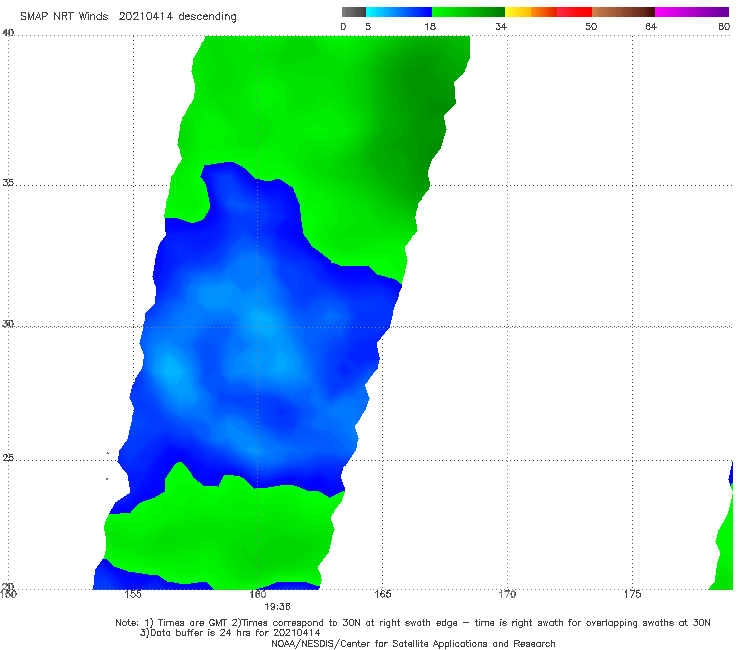Screen dimensions: 740x650
Task: Click the note line starting 'Note: 1) Times are GMT'
Action: [x=413, y=623]
